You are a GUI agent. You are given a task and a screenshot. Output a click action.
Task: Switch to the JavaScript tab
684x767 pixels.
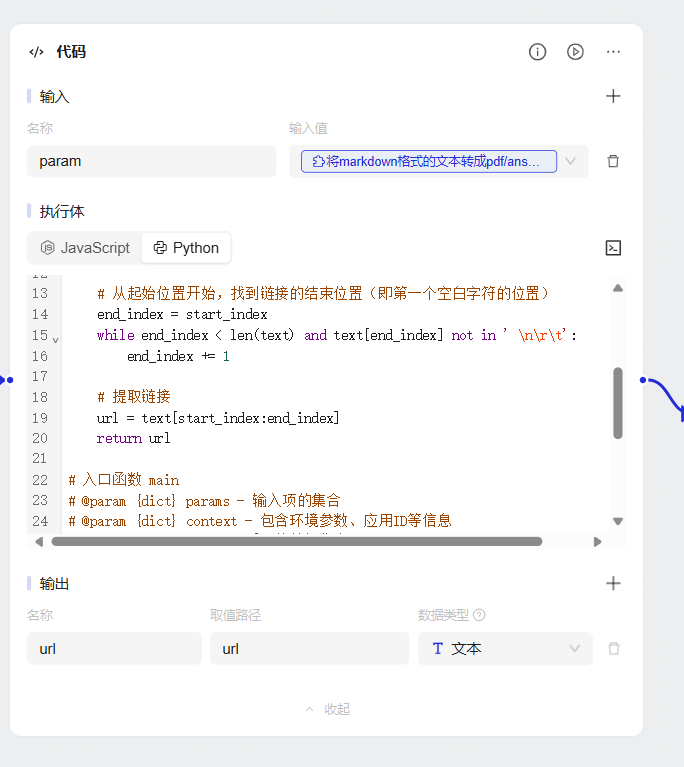85,248
